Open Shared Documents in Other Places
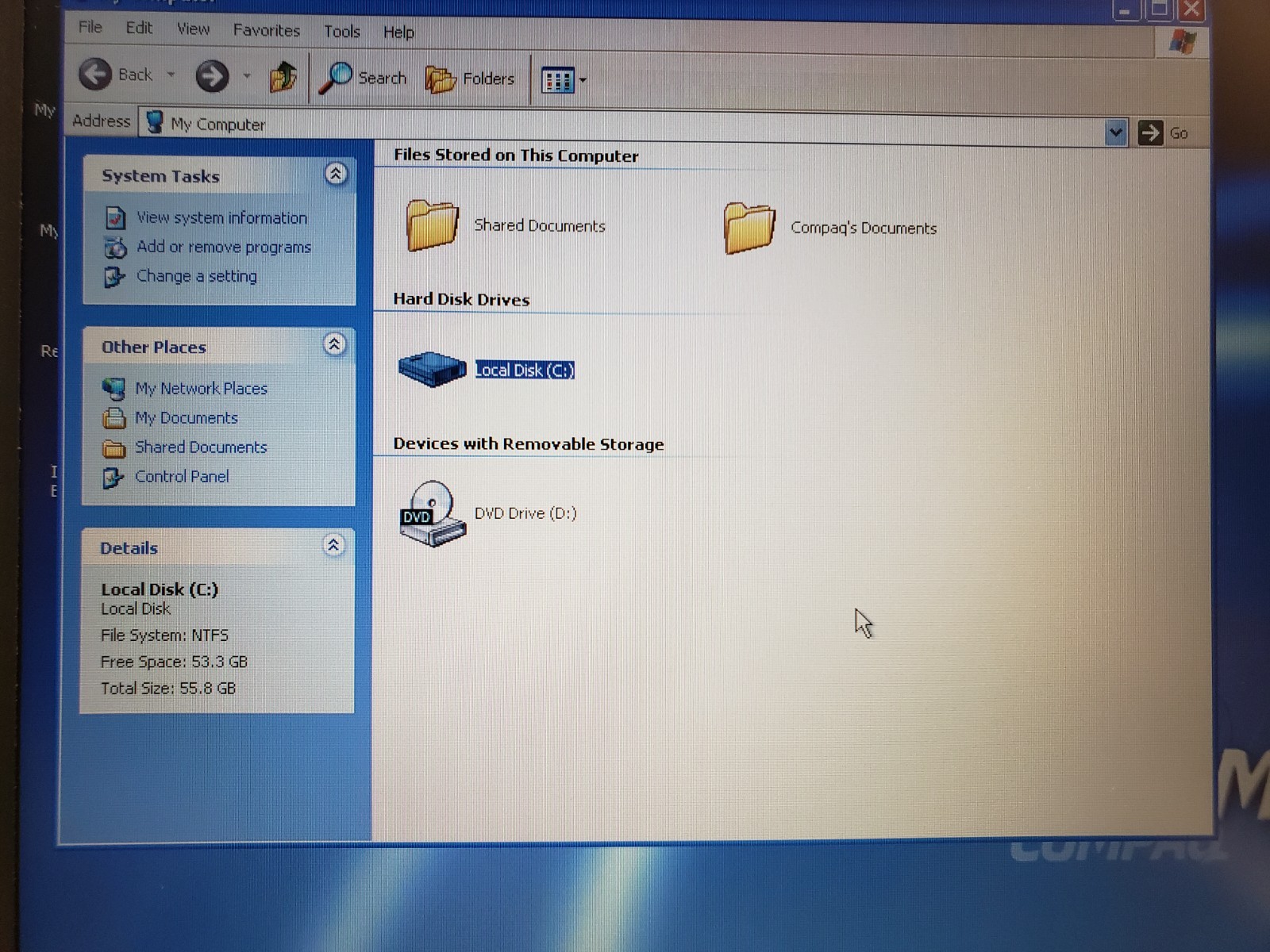1270x952 pixels. [x=201, y=447]
